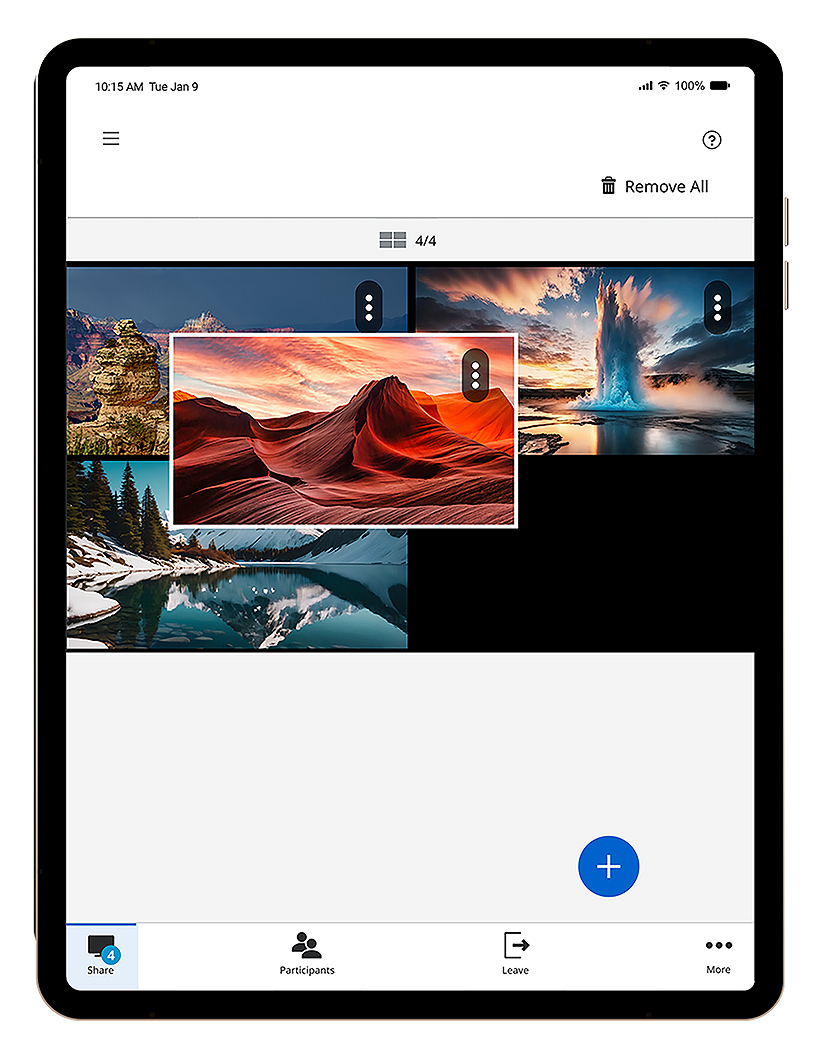Open options menu on the canyon screen share
Screen dimensions: 820x1047
368,307
